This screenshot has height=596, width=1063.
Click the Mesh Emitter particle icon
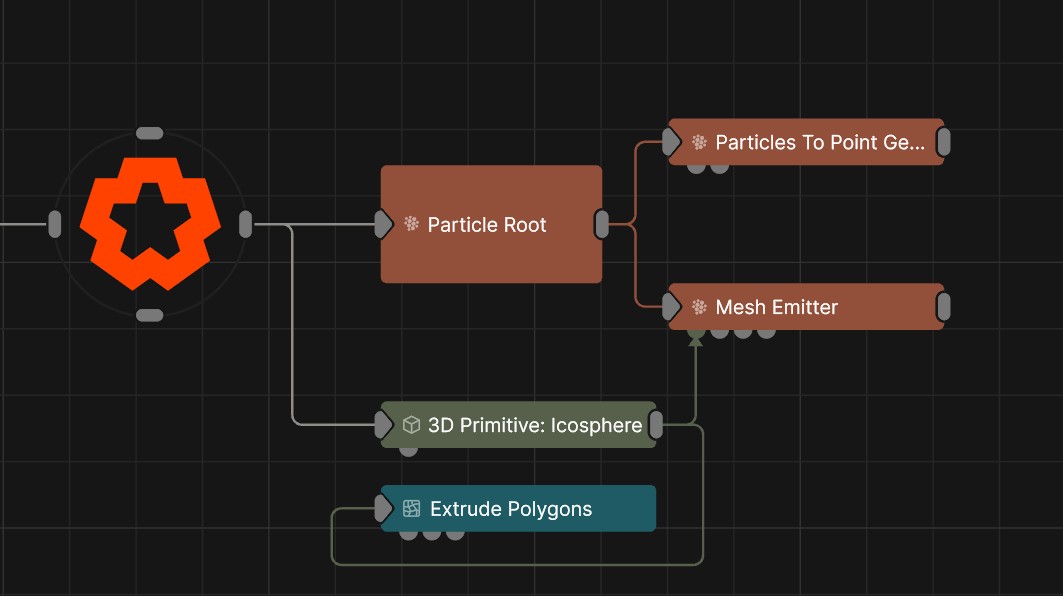[699, 307]
